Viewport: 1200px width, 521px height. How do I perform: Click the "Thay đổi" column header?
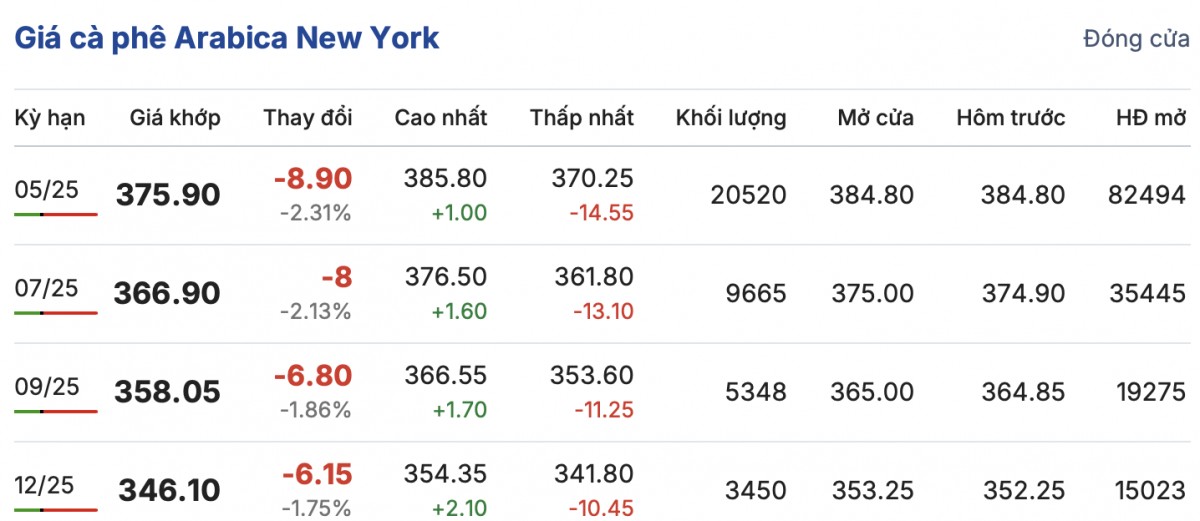[308, 117]
